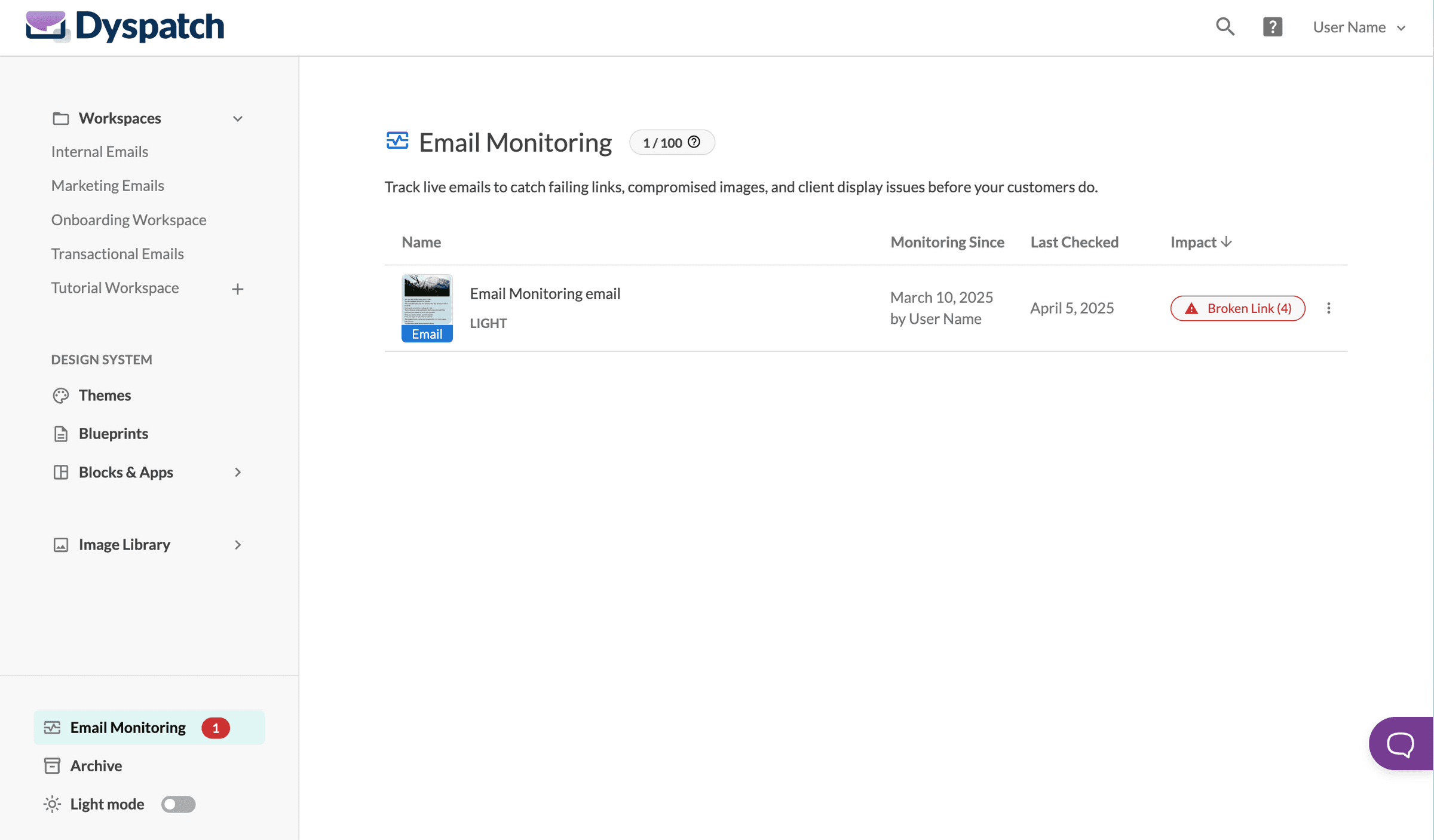Add a workspace via the plus button
This screenshot has width=1434, height=840.
tap(237, 289)
